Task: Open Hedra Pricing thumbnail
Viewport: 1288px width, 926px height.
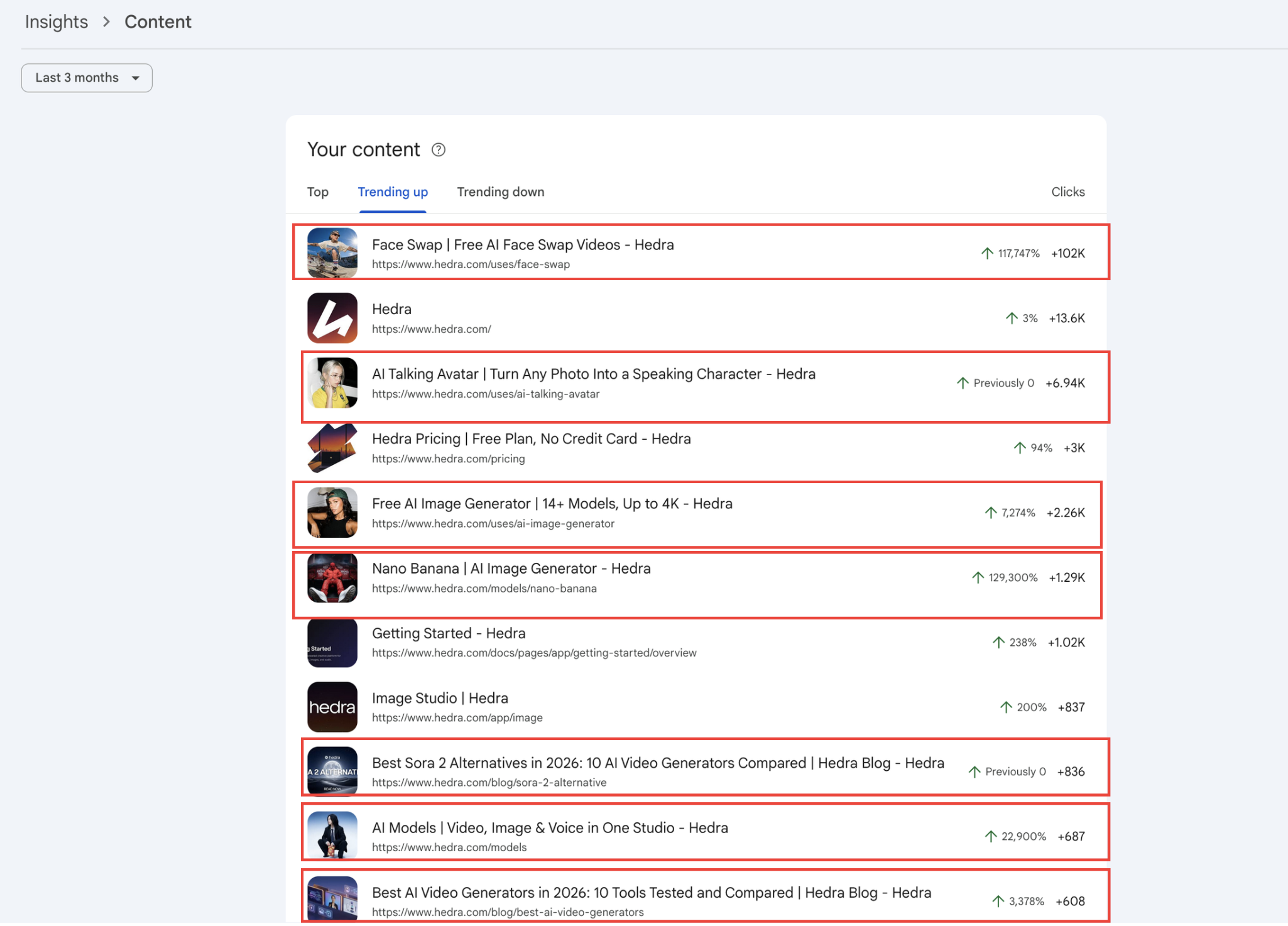Action: pos(332,448)
